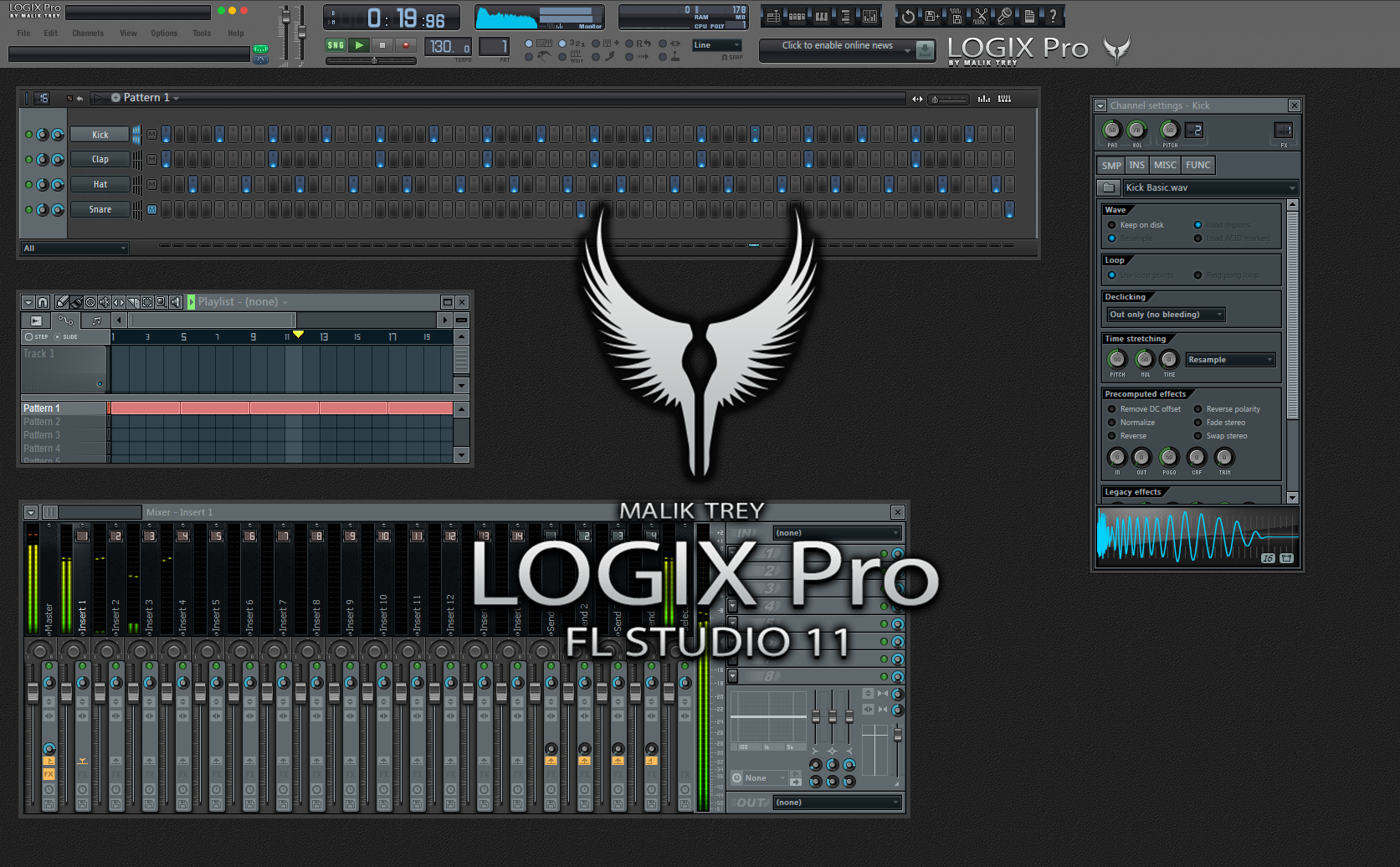Select the Paint tool in the Playlist toolbar
The width and height of the screenshot is (1400, 867).
(77, 302)
